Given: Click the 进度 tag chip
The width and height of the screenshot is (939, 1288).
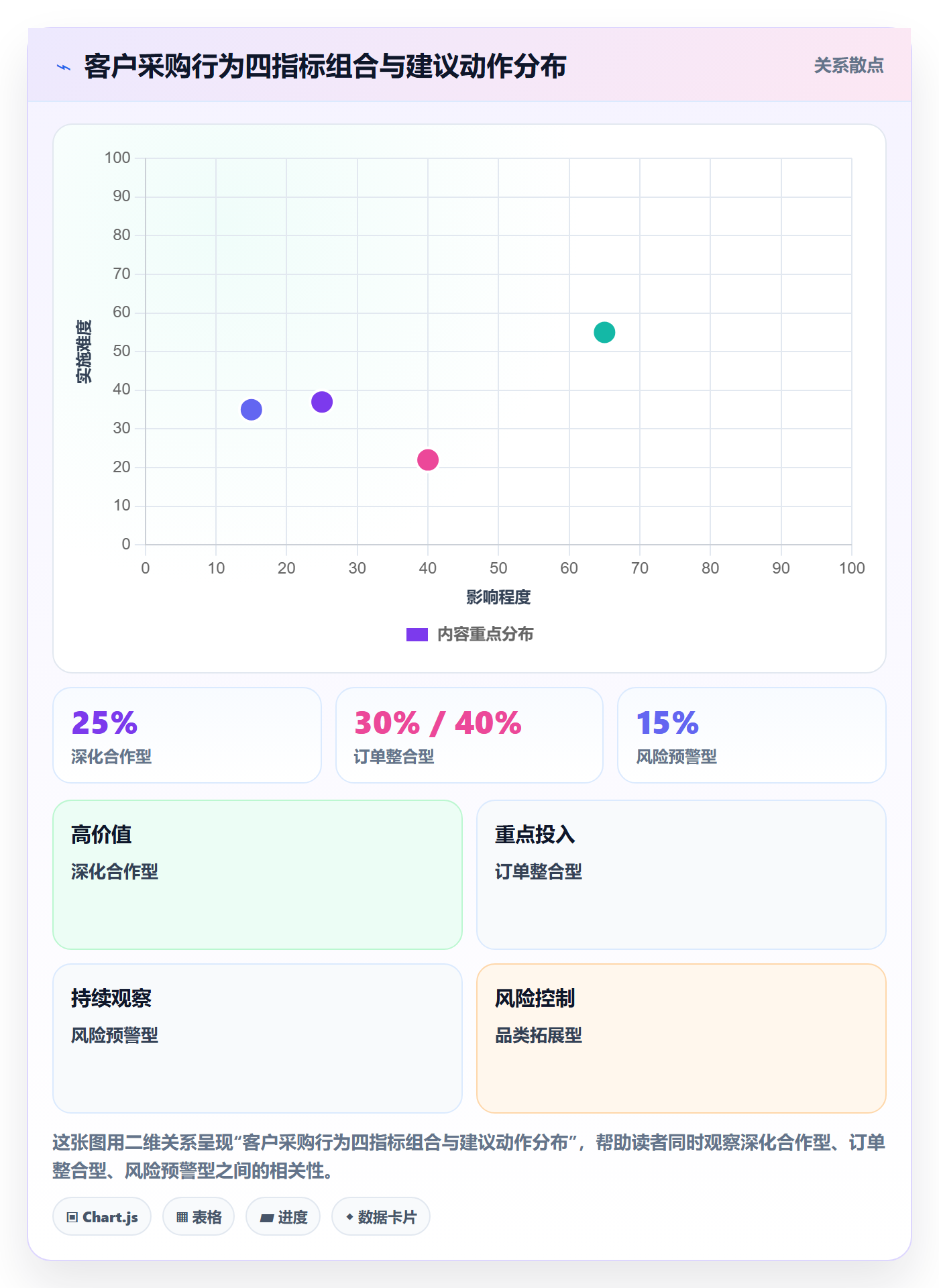Looking at the screenshot, I should pyautogui.click(x=283, y=1216).
